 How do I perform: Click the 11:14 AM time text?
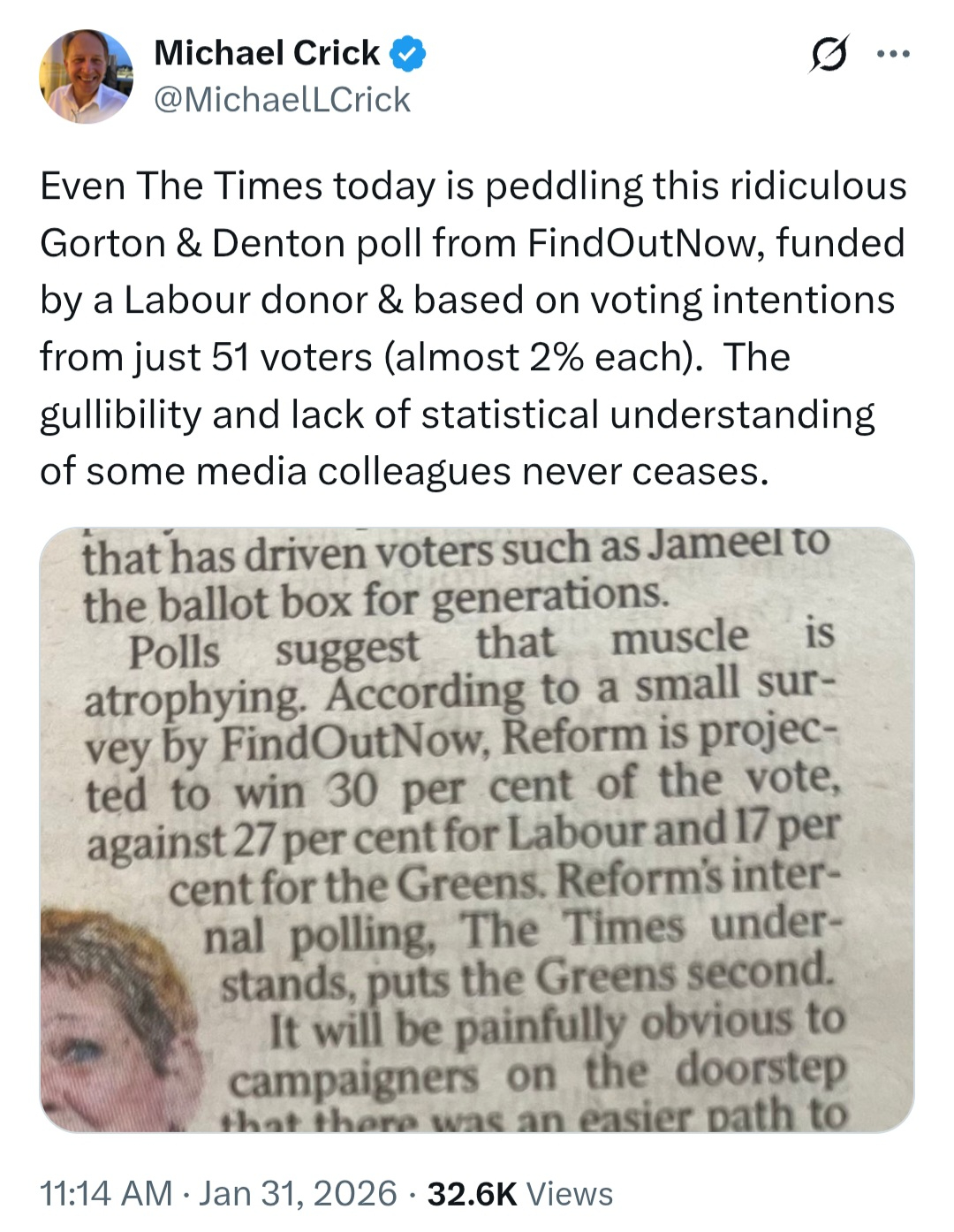click(106, 1193)
